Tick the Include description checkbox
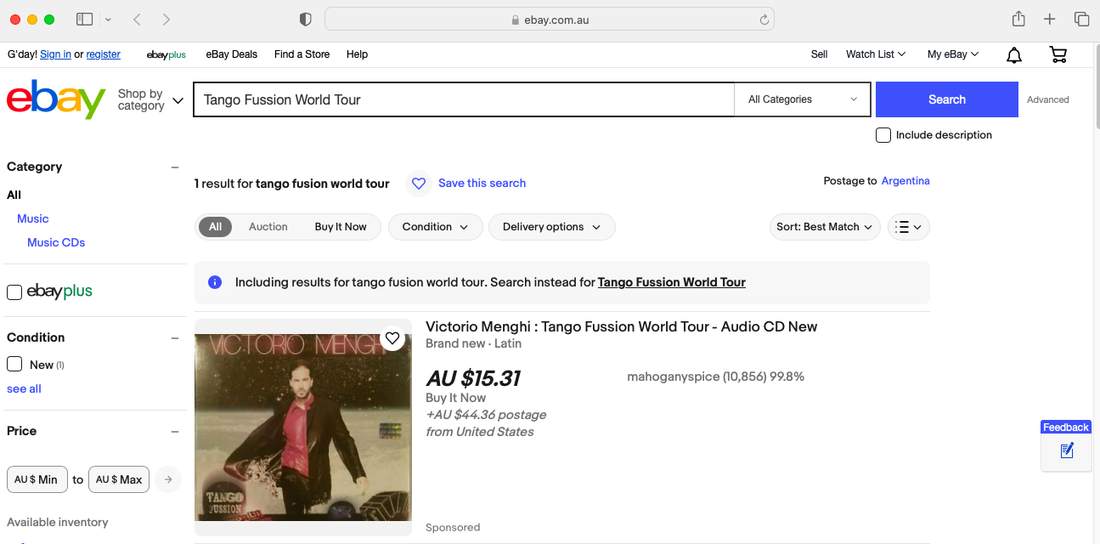The image size is (1100, 544). [x=883, y=135]
